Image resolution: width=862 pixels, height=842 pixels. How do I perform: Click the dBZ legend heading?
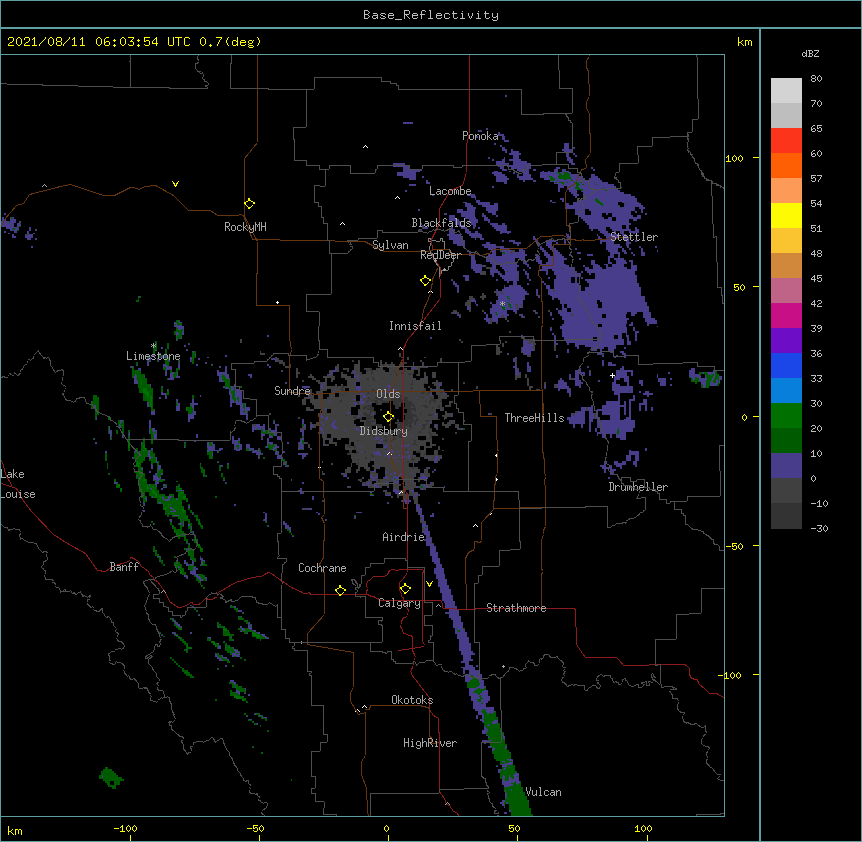click(810, 54)
